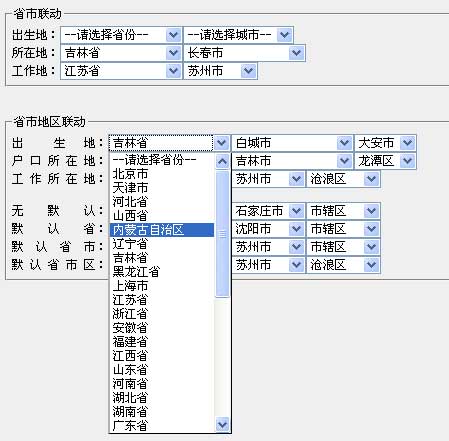Image resolution: width=449 pixels, height=441 pixels.
Task: Select 吉林省 in the open province list
Action: tap(162, 258)
